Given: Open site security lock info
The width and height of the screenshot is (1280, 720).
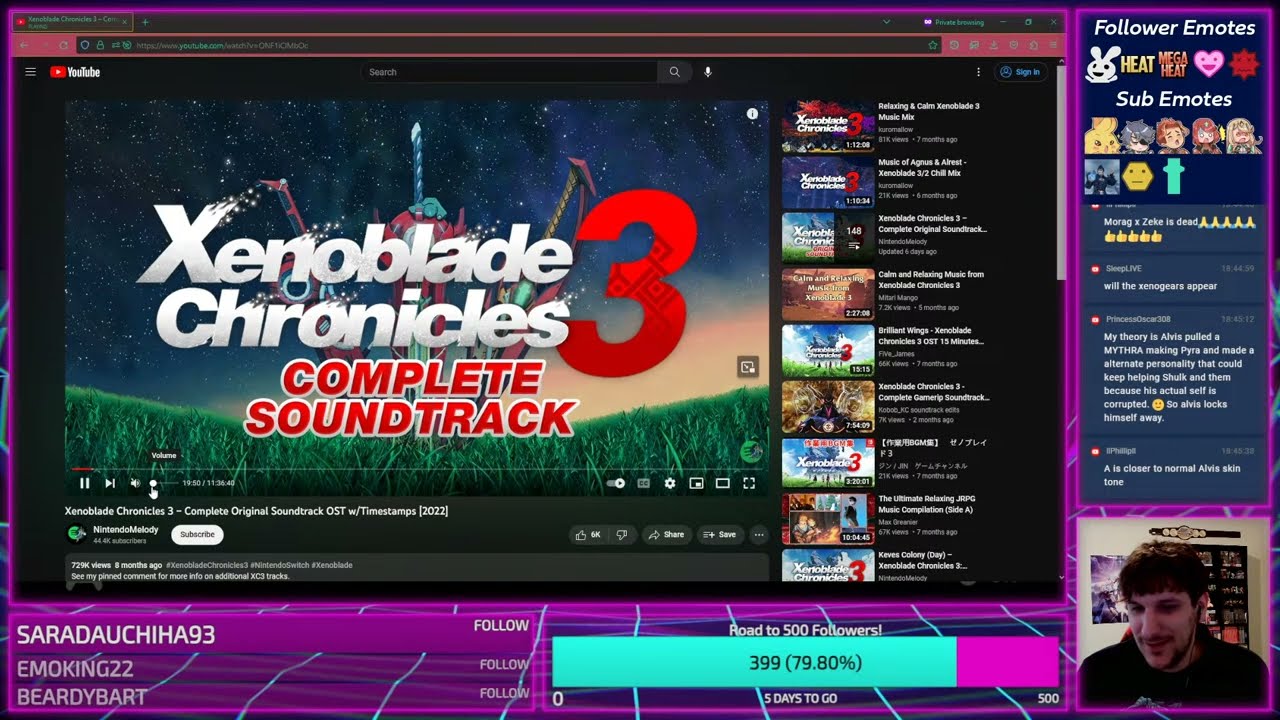Looking at the screenshot, I should (100, 45).
